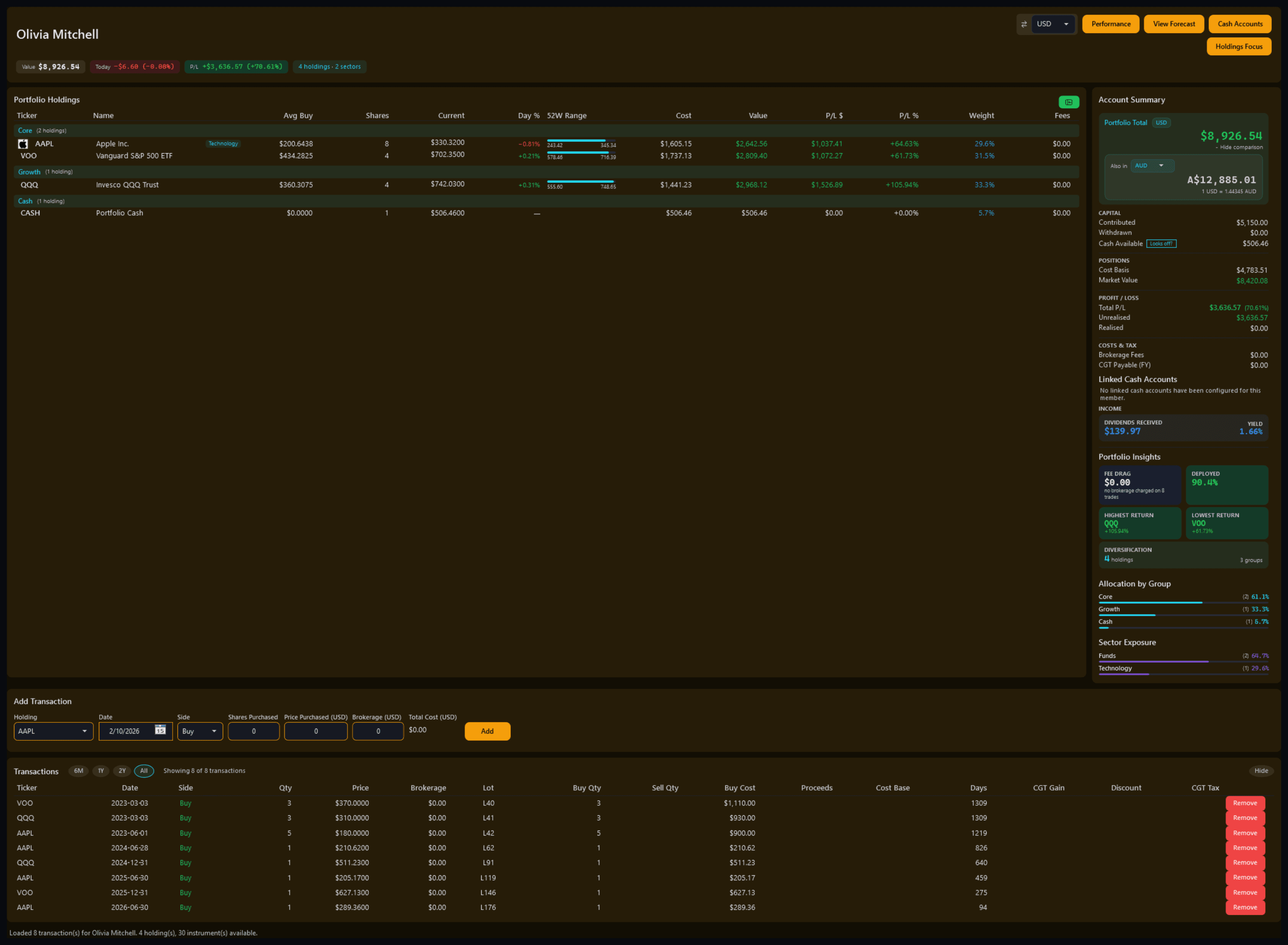The height and width of the screenshot is (945, 1288).
Task: Open View Forecast
Action: tap(1174, 24)
